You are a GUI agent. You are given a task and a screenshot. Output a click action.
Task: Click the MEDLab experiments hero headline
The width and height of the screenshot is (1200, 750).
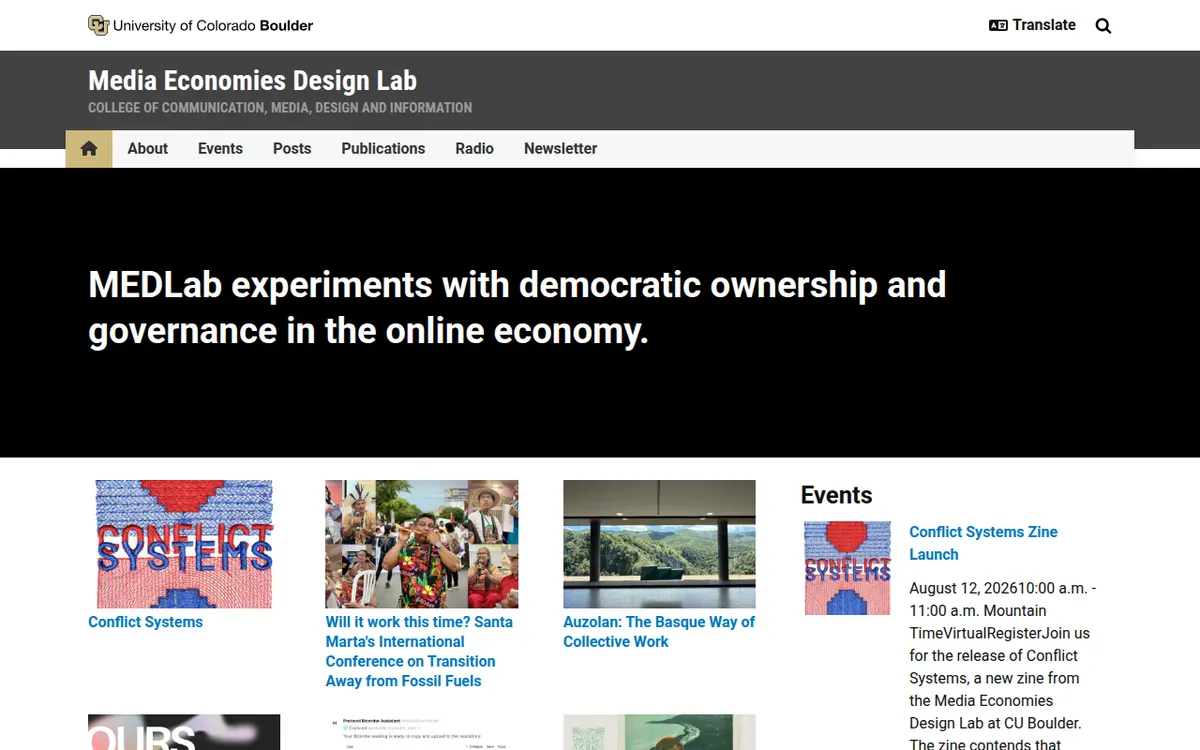point(517,308)
